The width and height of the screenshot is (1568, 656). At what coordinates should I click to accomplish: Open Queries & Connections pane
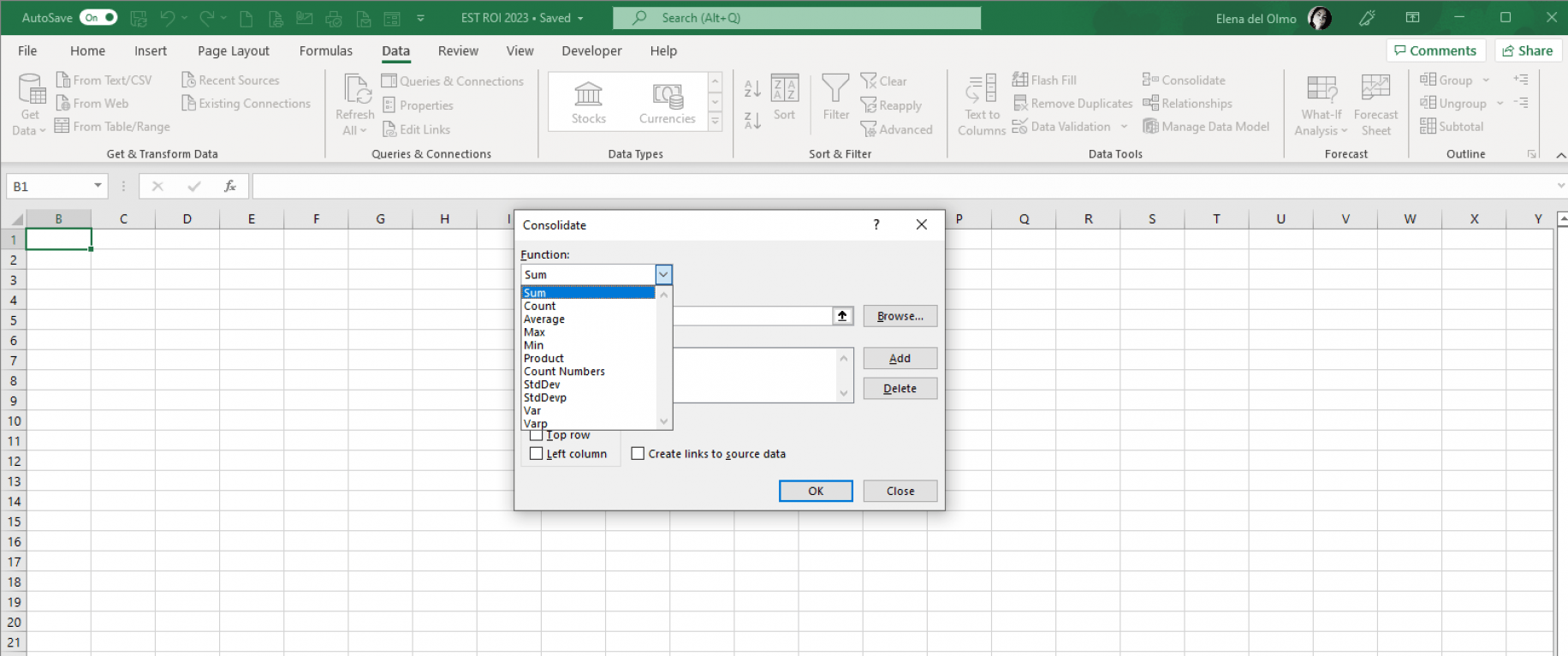(x=452, y=81)
